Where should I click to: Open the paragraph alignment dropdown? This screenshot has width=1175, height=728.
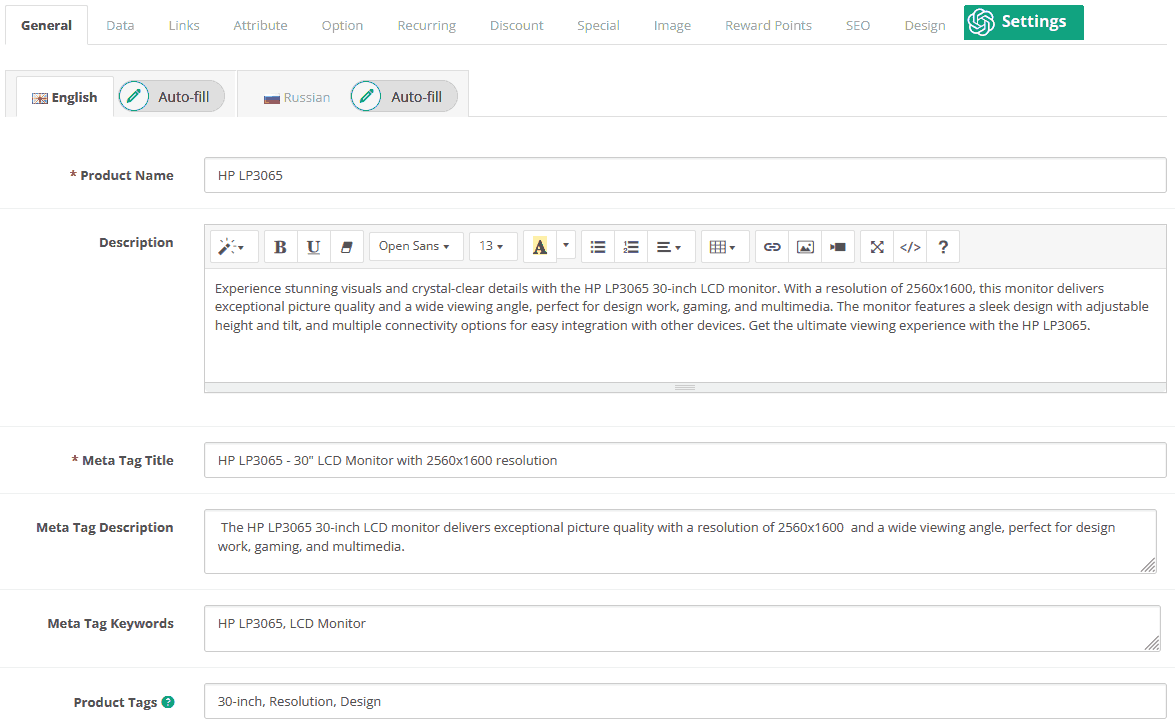(x=669, y=247)
